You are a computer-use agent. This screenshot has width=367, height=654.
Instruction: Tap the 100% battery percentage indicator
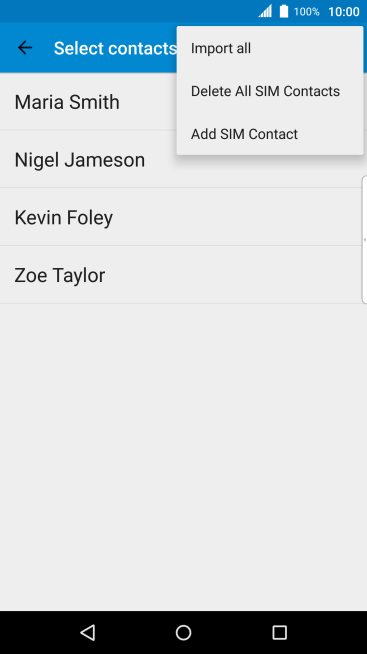pos(307,12)
